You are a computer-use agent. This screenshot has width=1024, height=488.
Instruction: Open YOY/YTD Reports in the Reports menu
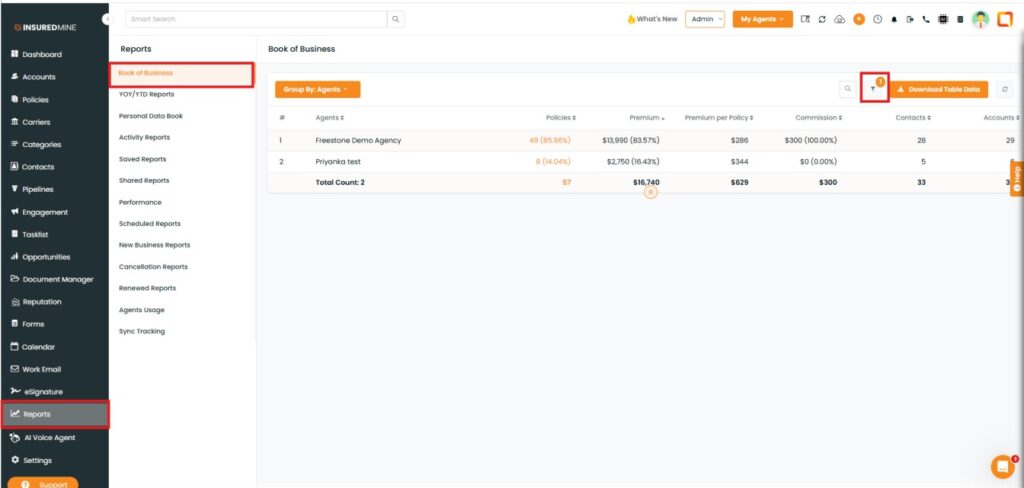point(146,94)
